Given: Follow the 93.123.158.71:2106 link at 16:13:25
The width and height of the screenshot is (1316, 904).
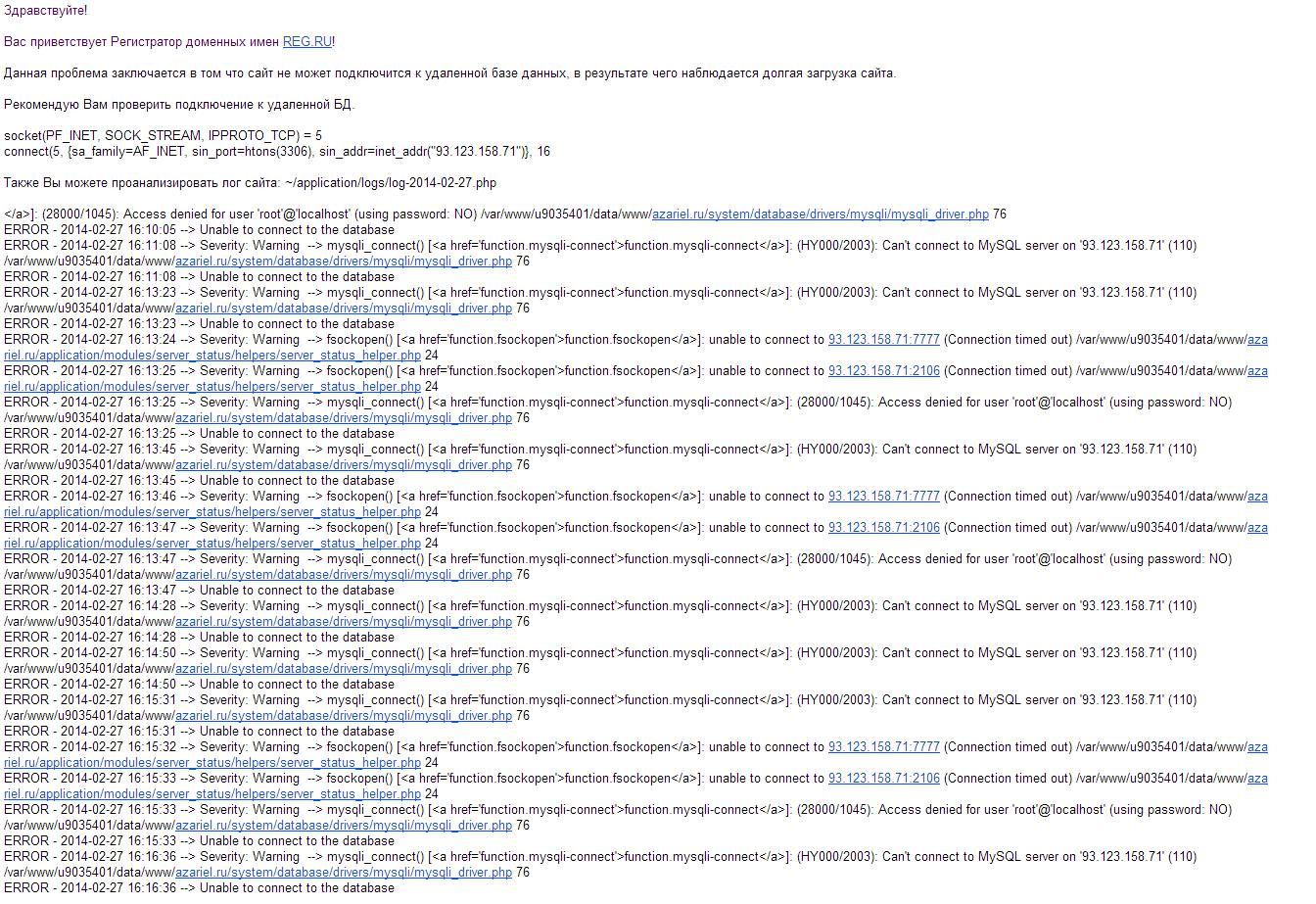Looking at the screenshot, I should (884, 371).
